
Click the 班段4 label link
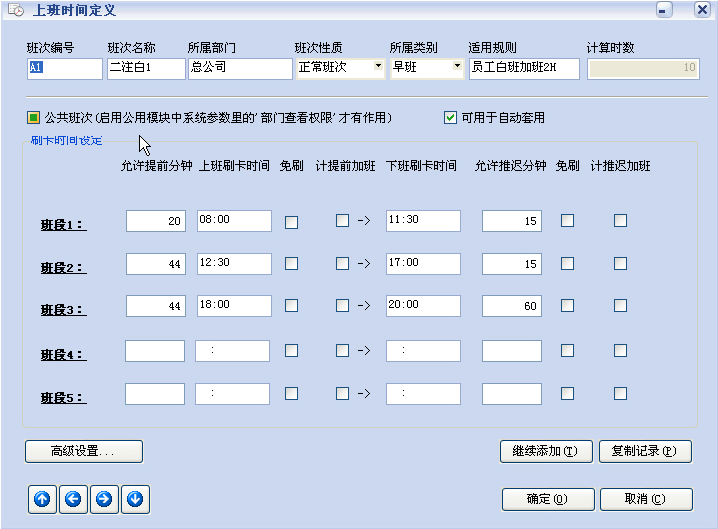pyautogui.click(x=63, y=355)
